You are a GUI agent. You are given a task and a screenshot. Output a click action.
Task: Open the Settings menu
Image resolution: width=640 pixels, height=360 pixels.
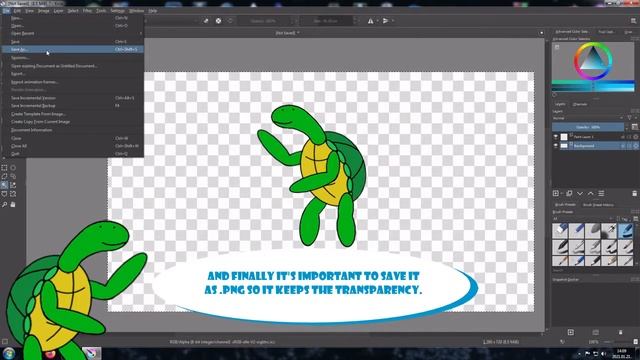pos(118,11)
